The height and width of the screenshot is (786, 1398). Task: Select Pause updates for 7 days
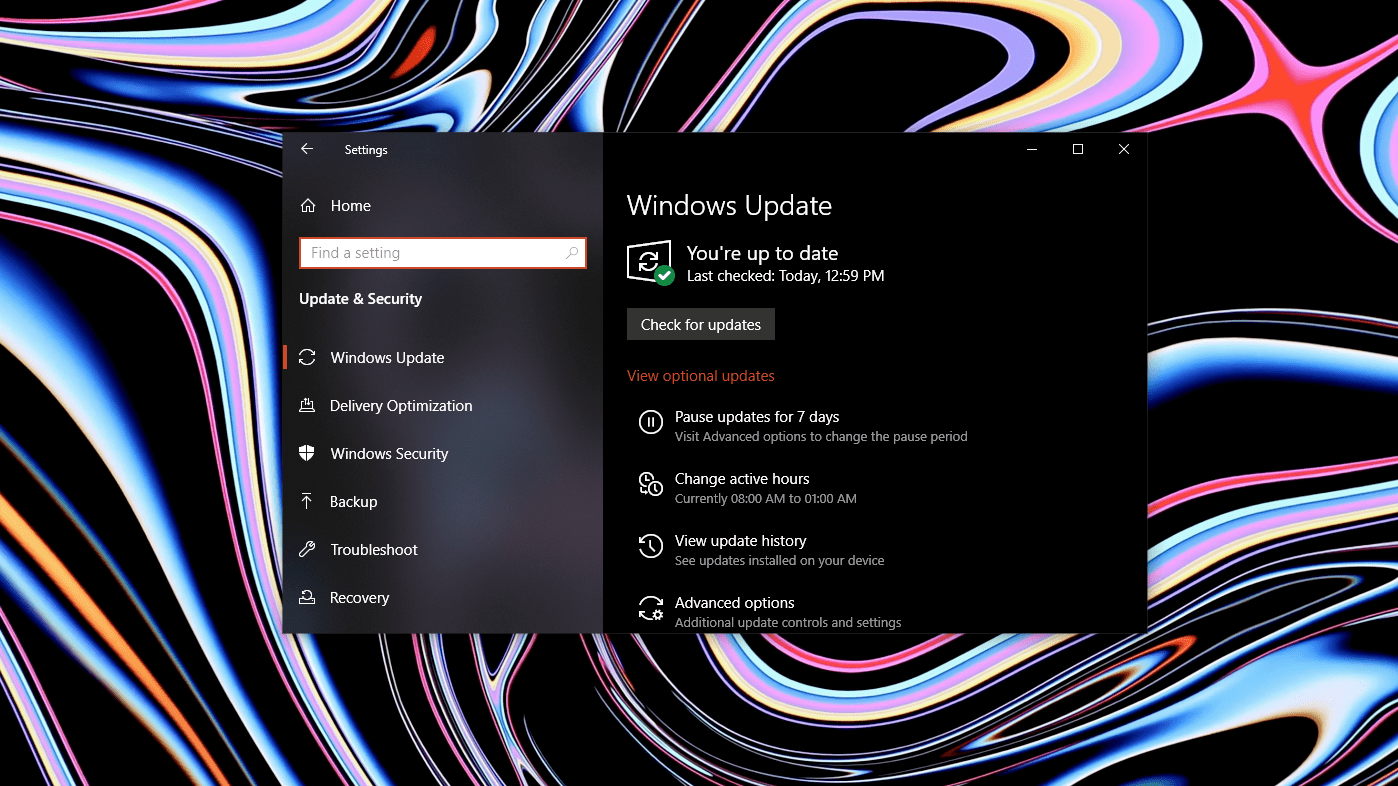point(757,416)
